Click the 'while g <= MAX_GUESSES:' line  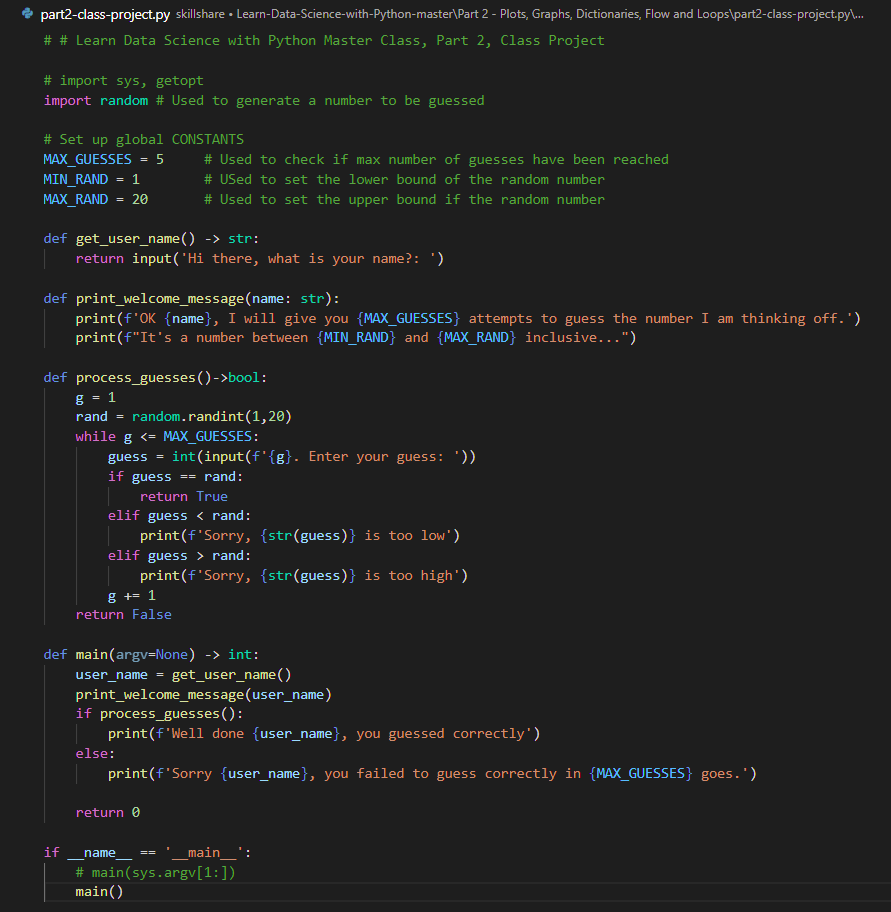point(167,436)
